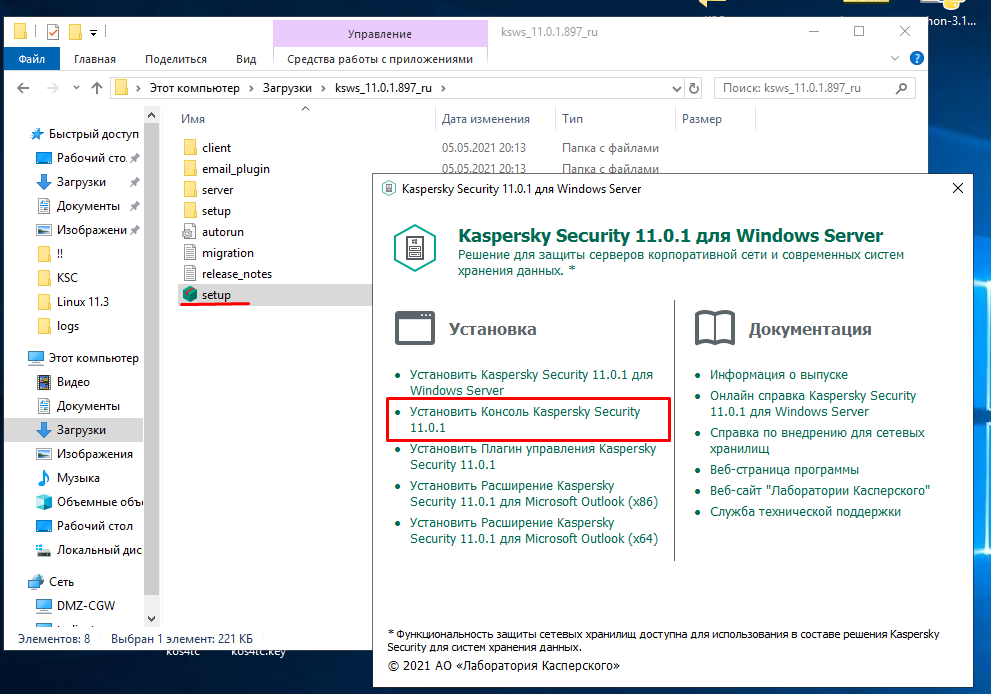The height and width of the screenshot is (694, 991).
Task: Sort by Размер column header
Action: point(702,119)
